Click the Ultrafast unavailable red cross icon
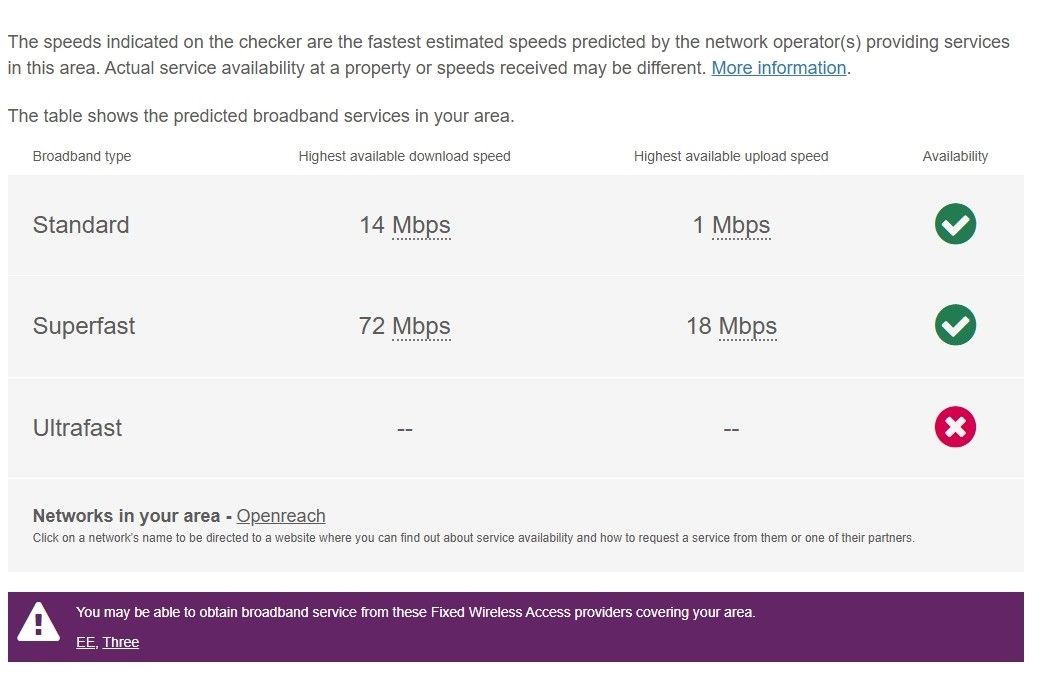Image resolution: width=1046 pixels, height=675 pixels. [955, 427]
